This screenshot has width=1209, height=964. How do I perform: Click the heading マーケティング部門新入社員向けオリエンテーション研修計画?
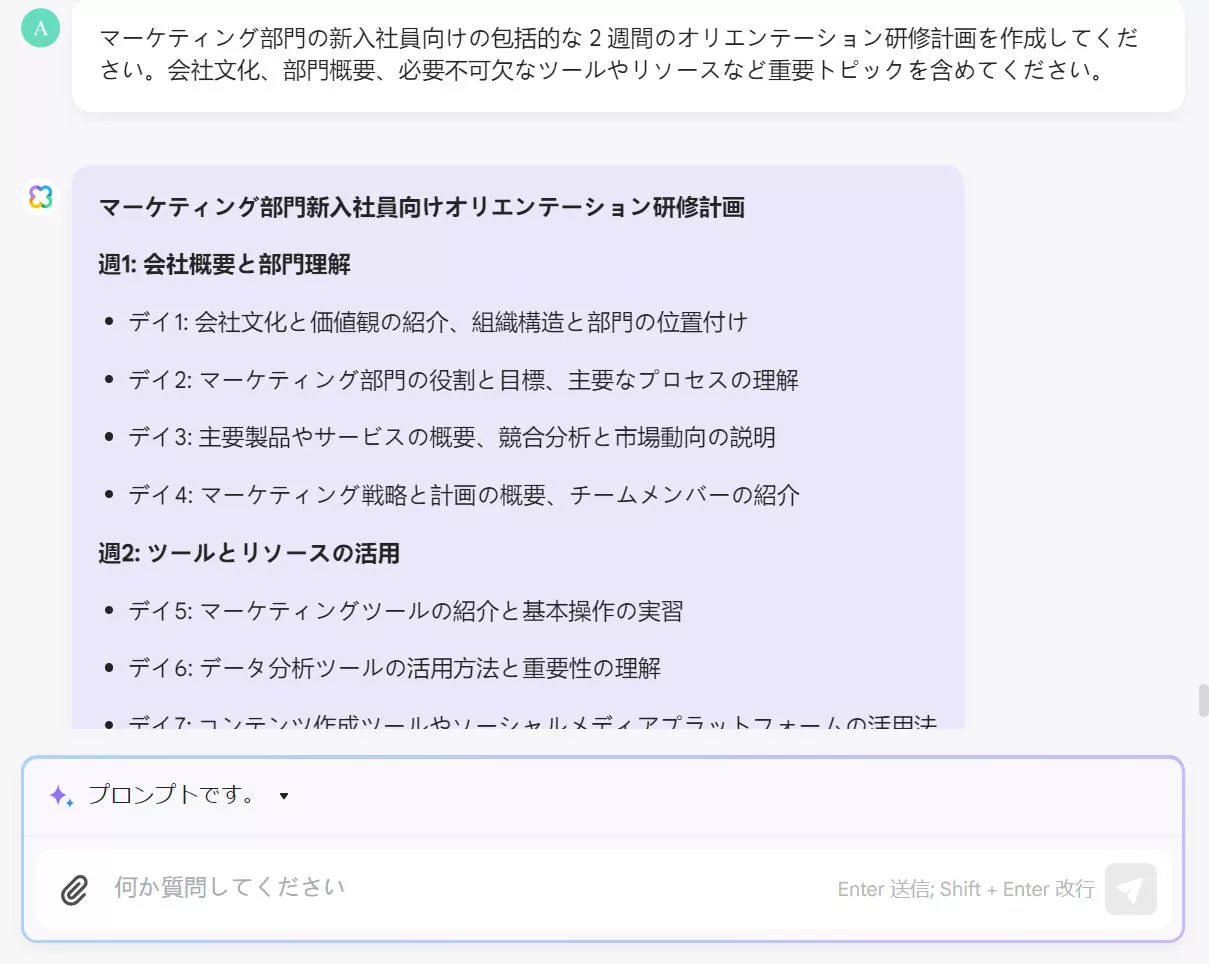coord(422,208)
